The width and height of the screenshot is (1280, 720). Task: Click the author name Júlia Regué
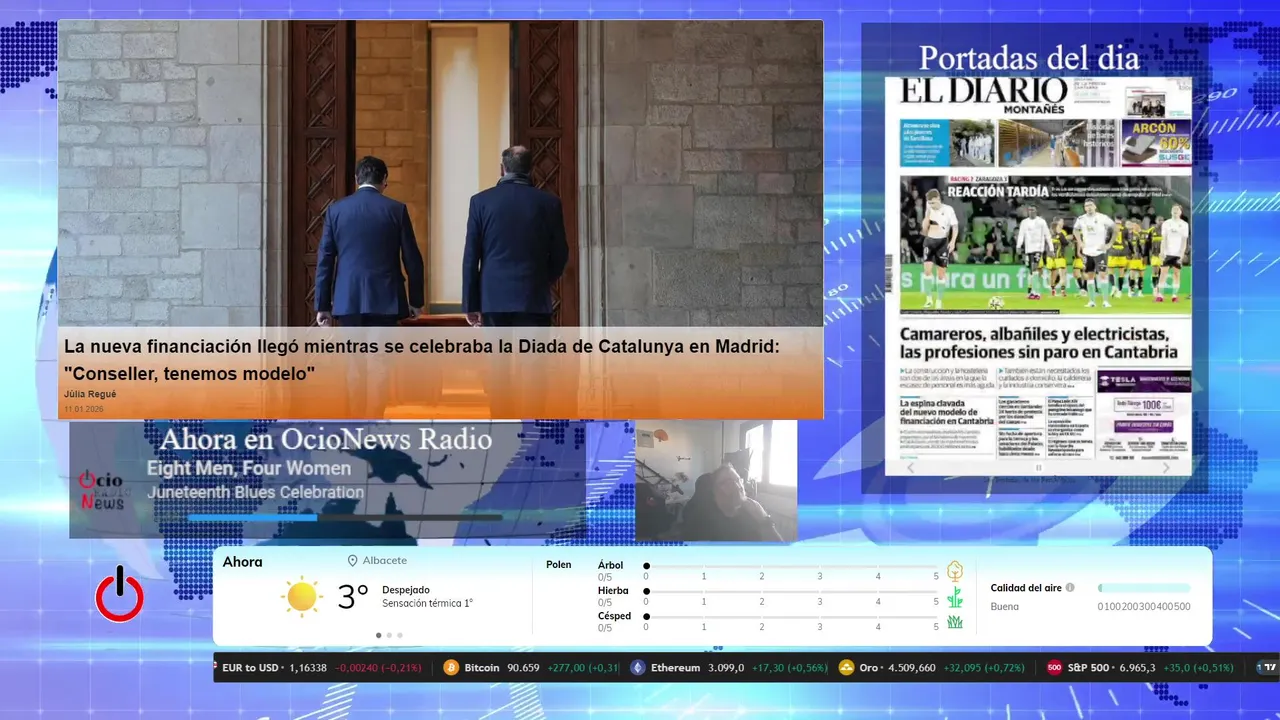[90, 394]
